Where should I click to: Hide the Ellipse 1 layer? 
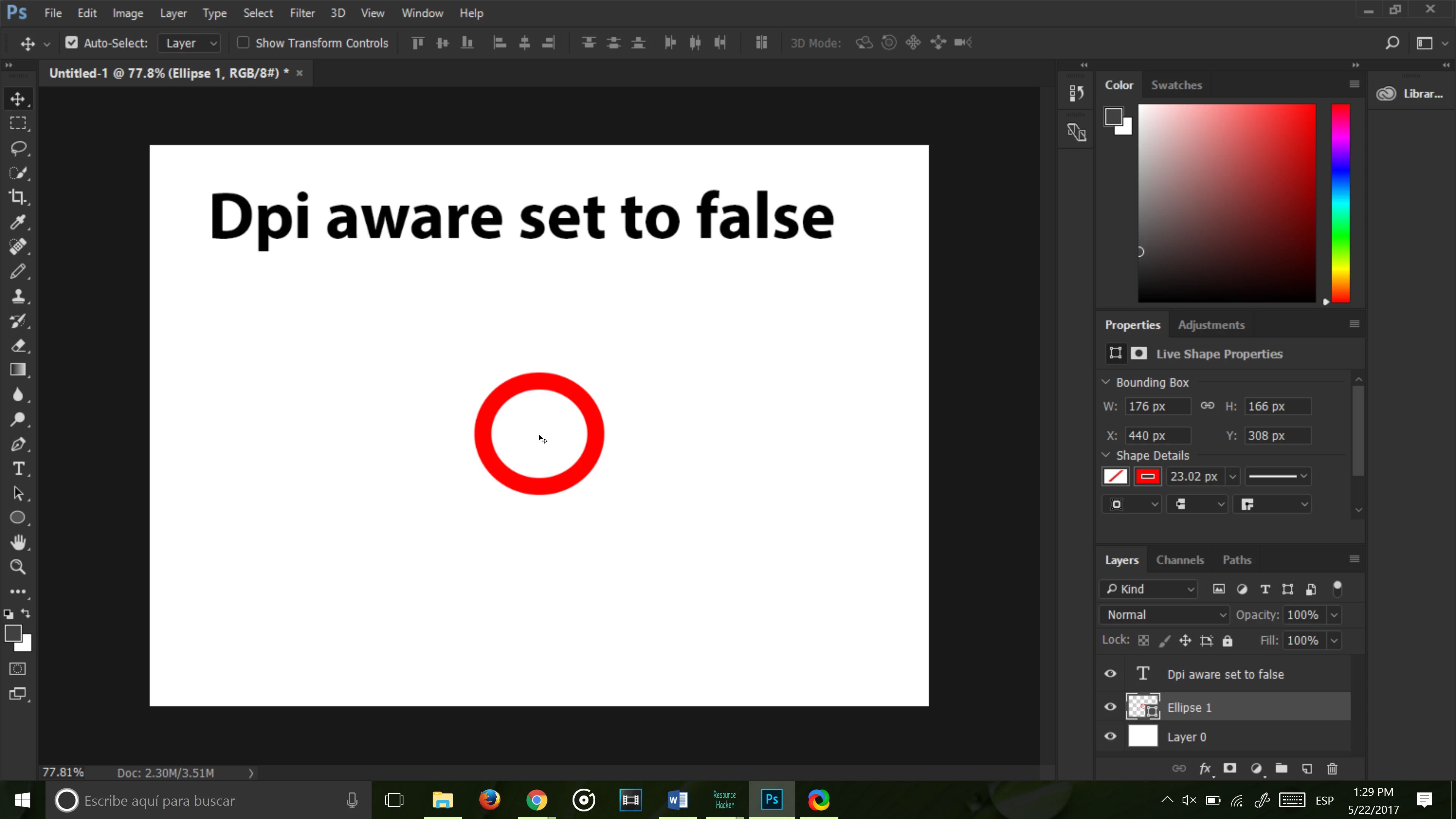coord(1110,707)
